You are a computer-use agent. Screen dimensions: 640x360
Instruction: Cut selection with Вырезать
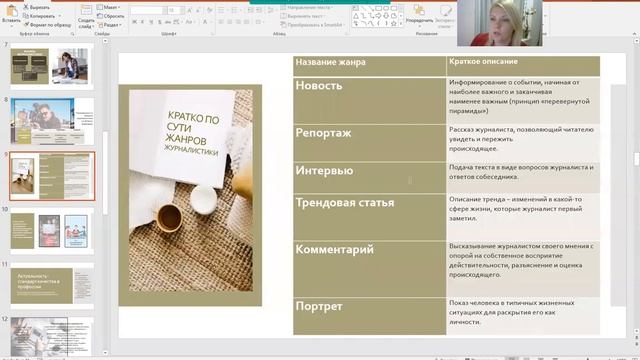[36, 7]
